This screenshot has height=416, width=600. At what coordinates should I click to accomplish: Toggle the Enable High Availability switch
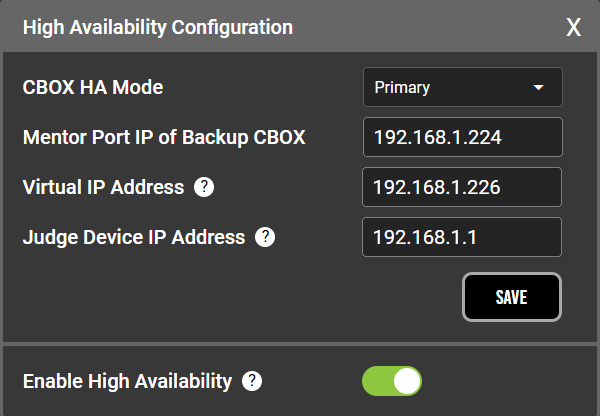coord(392,381)
